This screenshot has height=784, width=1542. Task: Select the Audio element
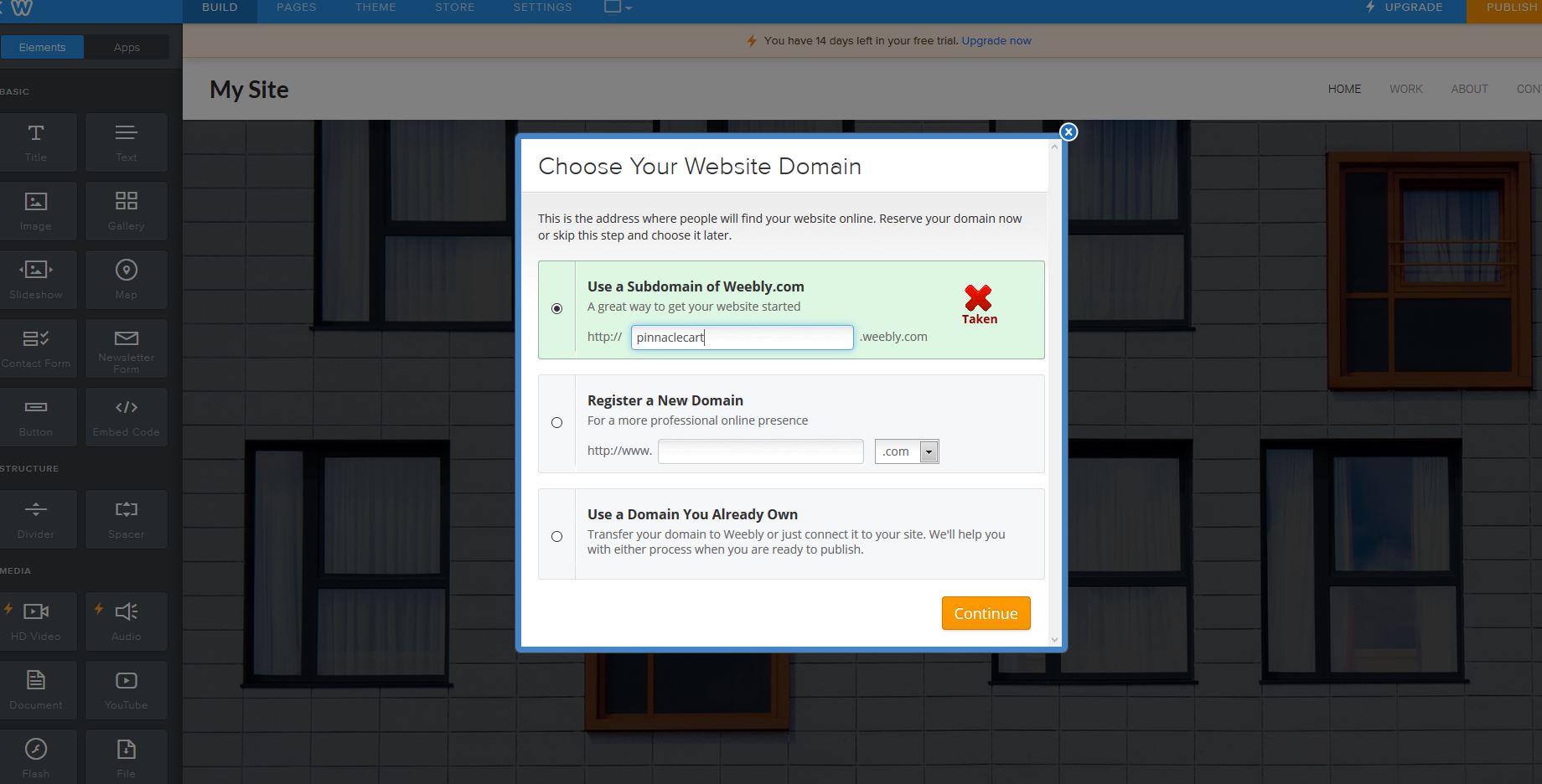(127, 622)
